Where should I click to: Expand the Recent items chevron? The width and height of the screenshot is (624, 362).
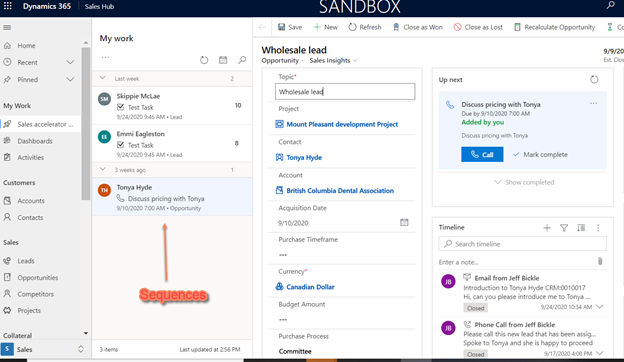pos(70,62)
